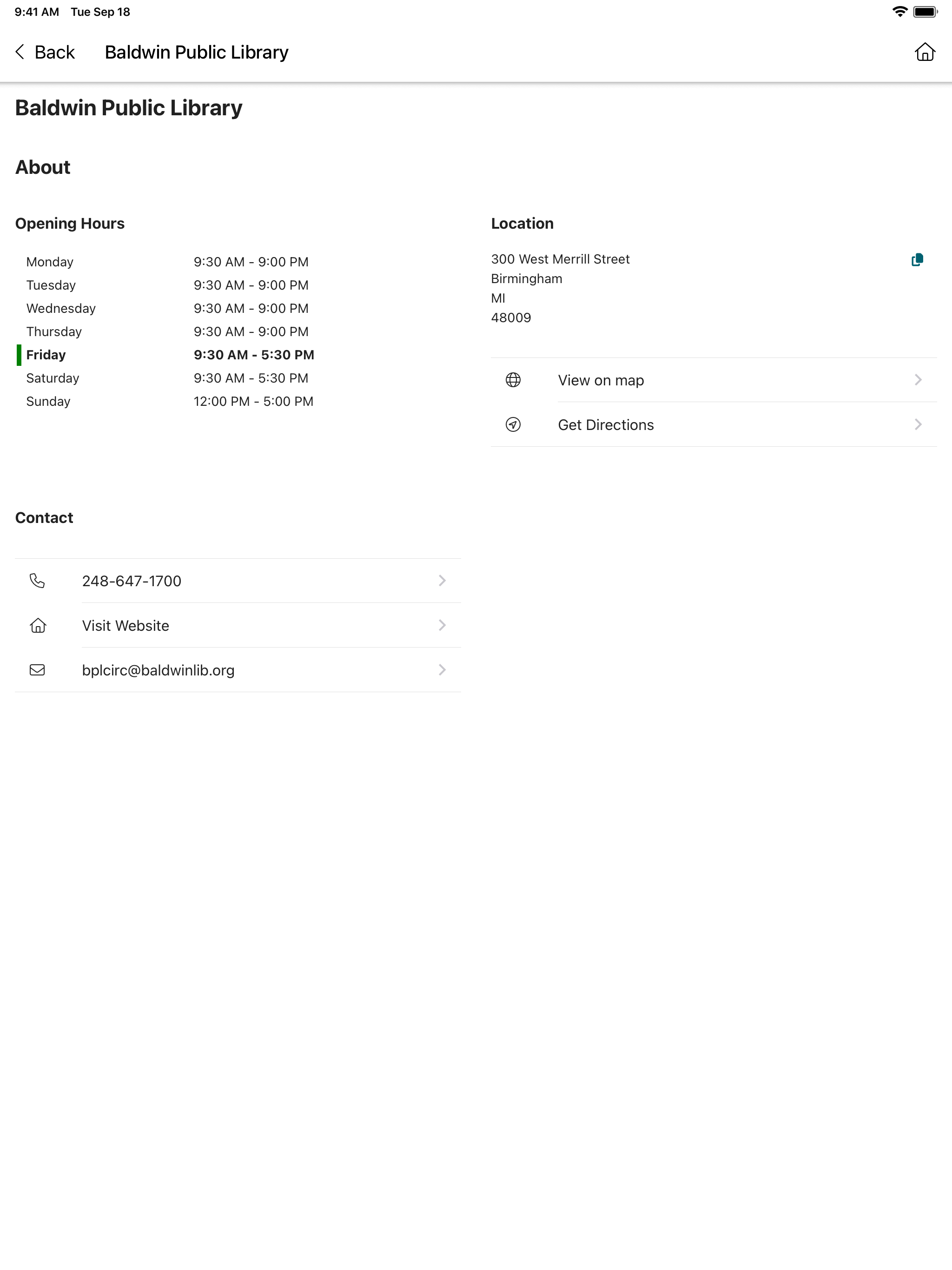Click the Opening Hours heading

pos(69,223)
